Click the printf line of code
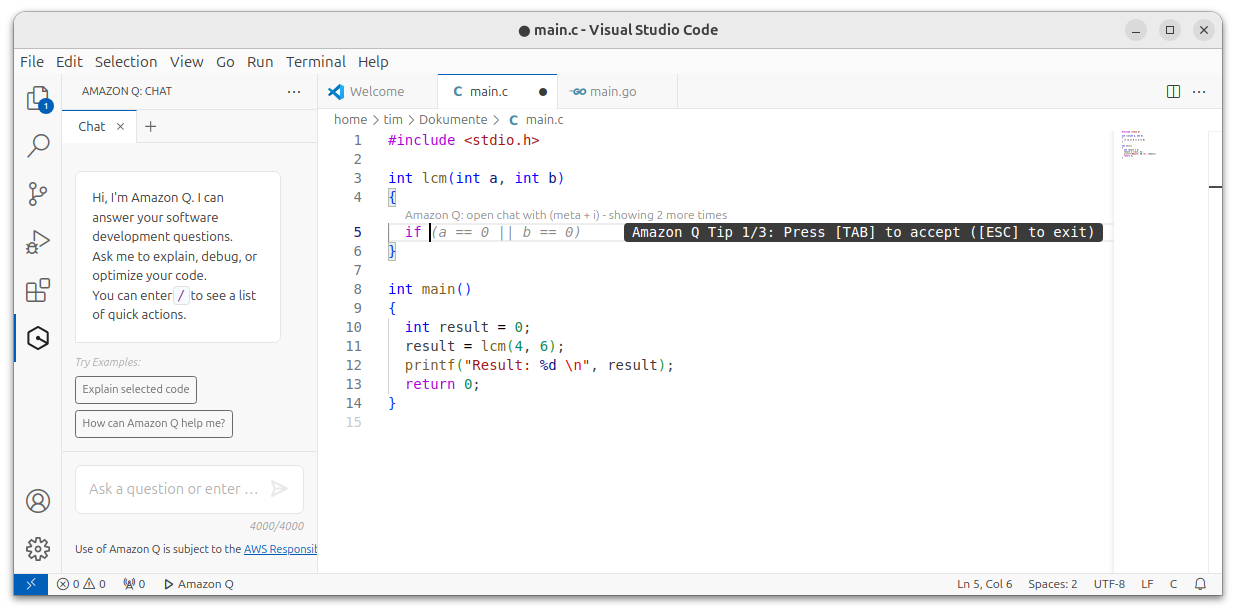Screen dimensions: 1236x612 (540, 365)
